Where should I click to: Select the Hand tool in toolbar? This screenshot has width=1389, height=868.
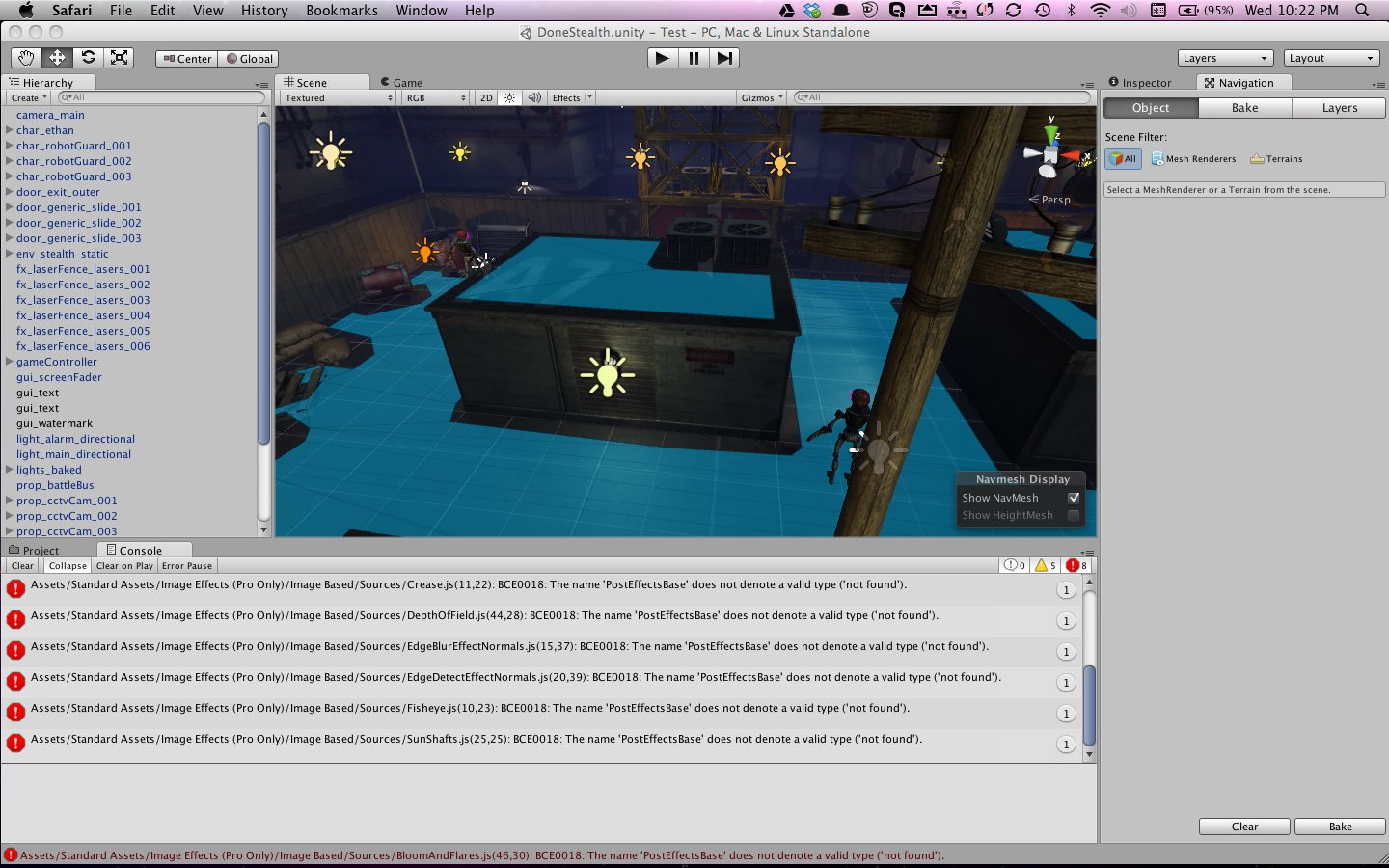tap(26, 58)
